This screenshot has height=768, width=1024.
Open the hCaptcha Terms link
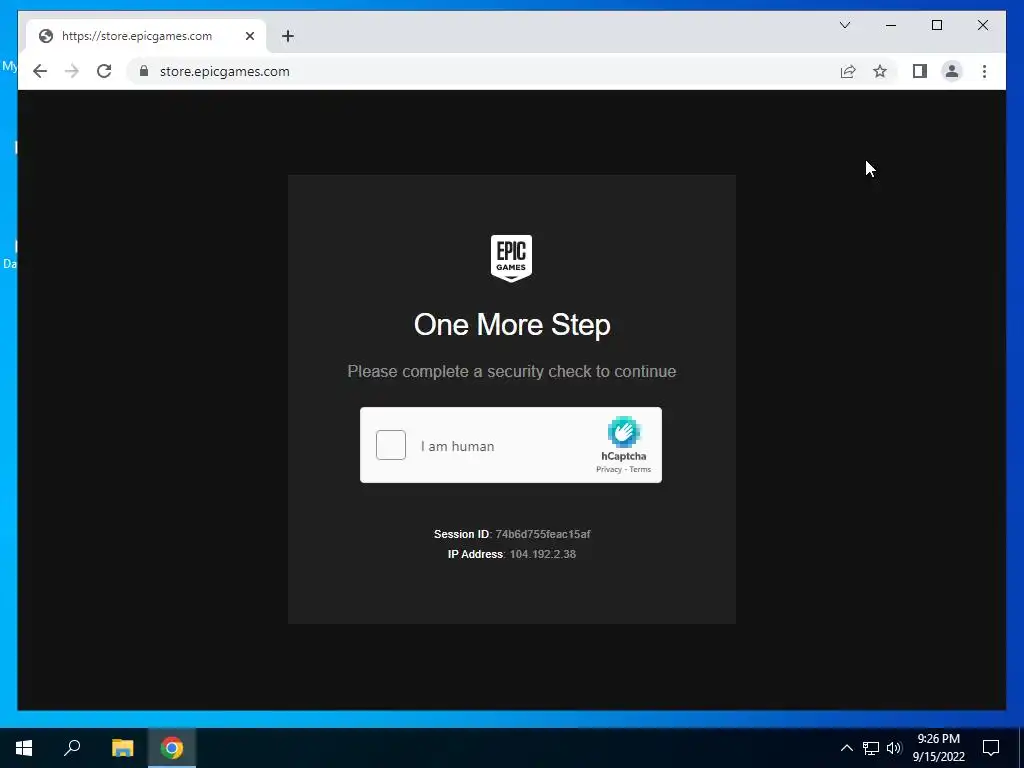pos(640,470)
